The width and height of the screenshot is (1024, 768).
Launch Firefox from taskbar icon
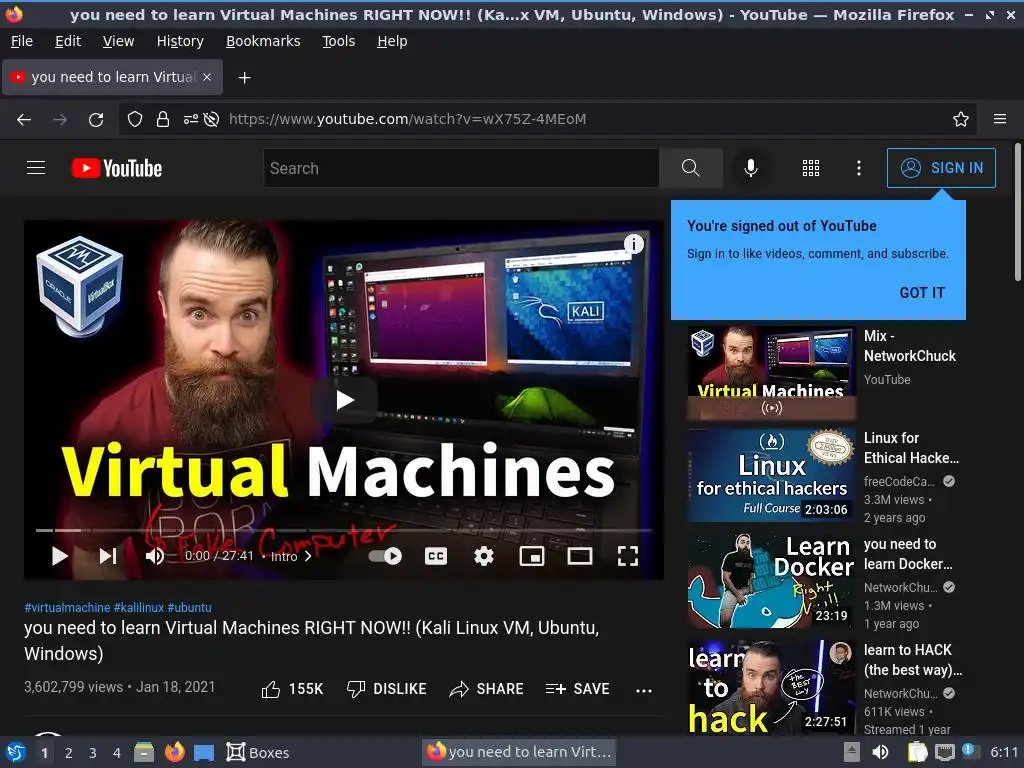click(174, 752)
